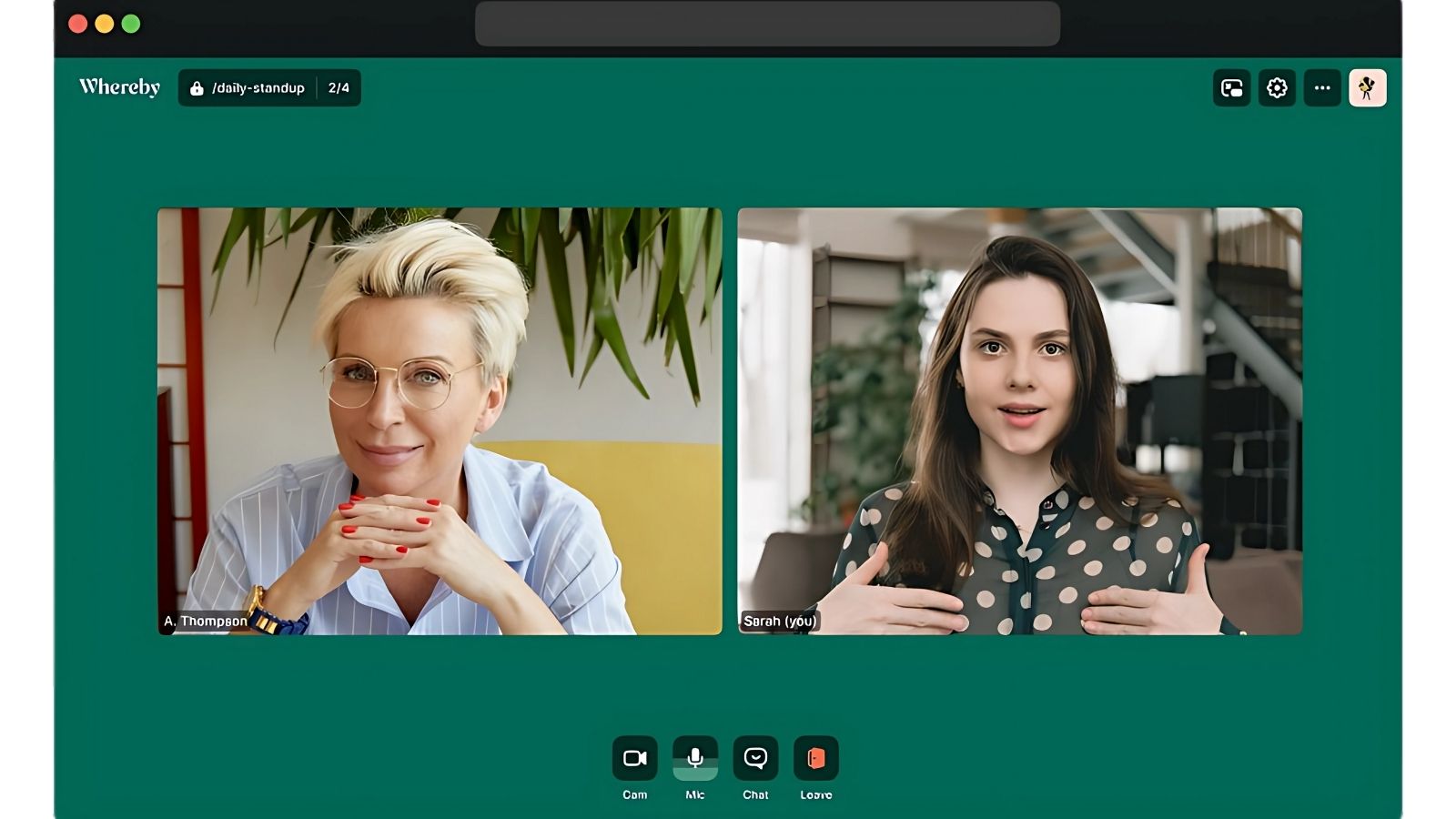
Task: Click the A. Thompson name label
Action: tap(206, 622)
